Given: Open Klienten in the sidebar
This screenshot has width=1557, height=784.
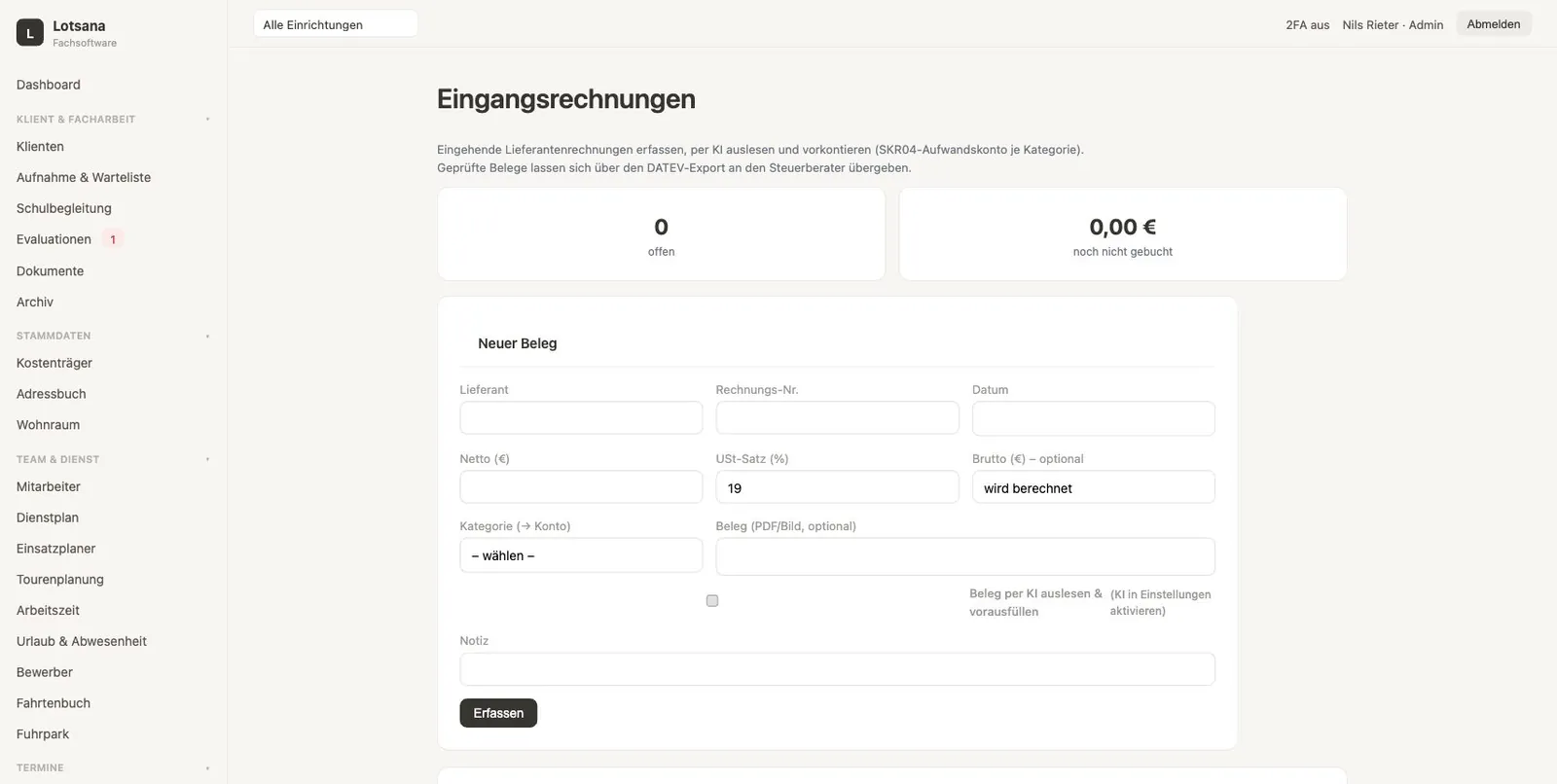Looking at the screenshot, I should click(40, 147).
